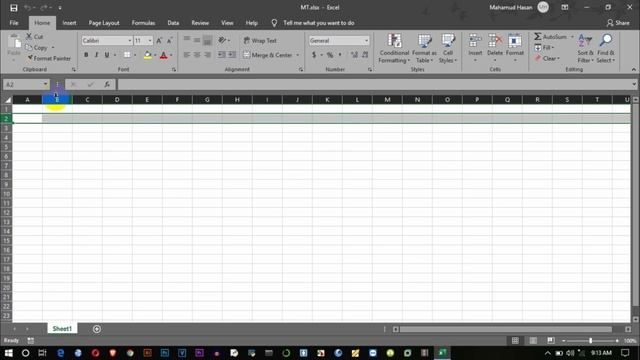Toggle Wrap Text
This screenshot has width=640, height=360.
pos(260,40)
